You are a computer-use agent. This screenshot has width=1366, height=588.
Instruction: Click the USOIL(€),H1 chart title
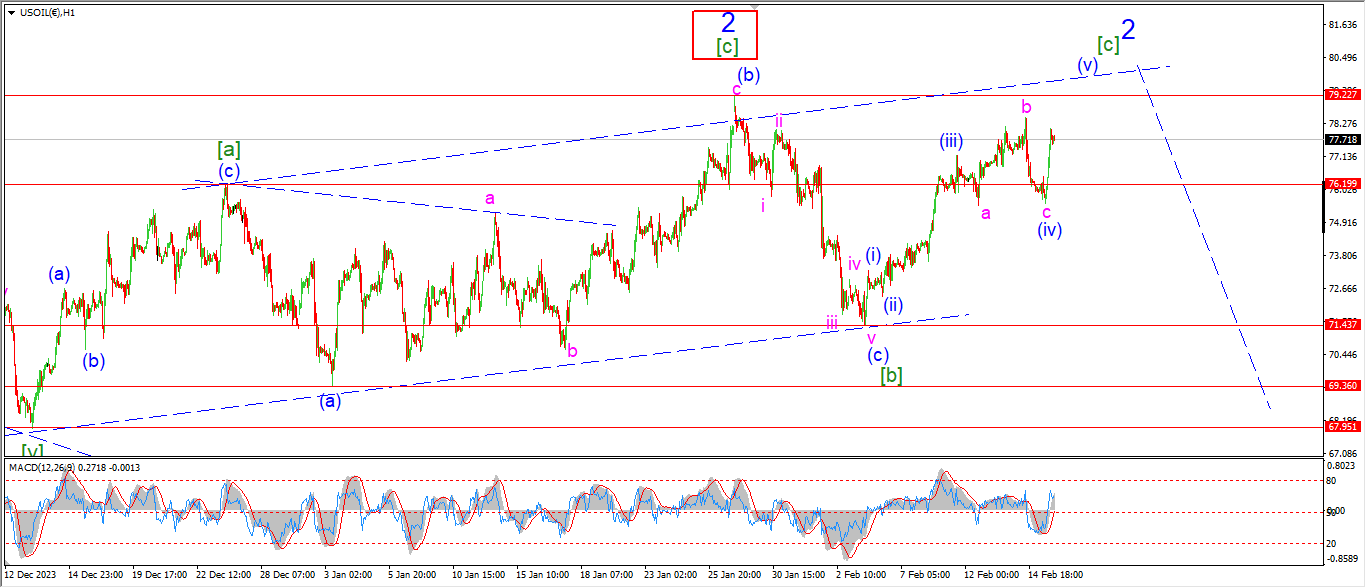(x=45, y=11)
